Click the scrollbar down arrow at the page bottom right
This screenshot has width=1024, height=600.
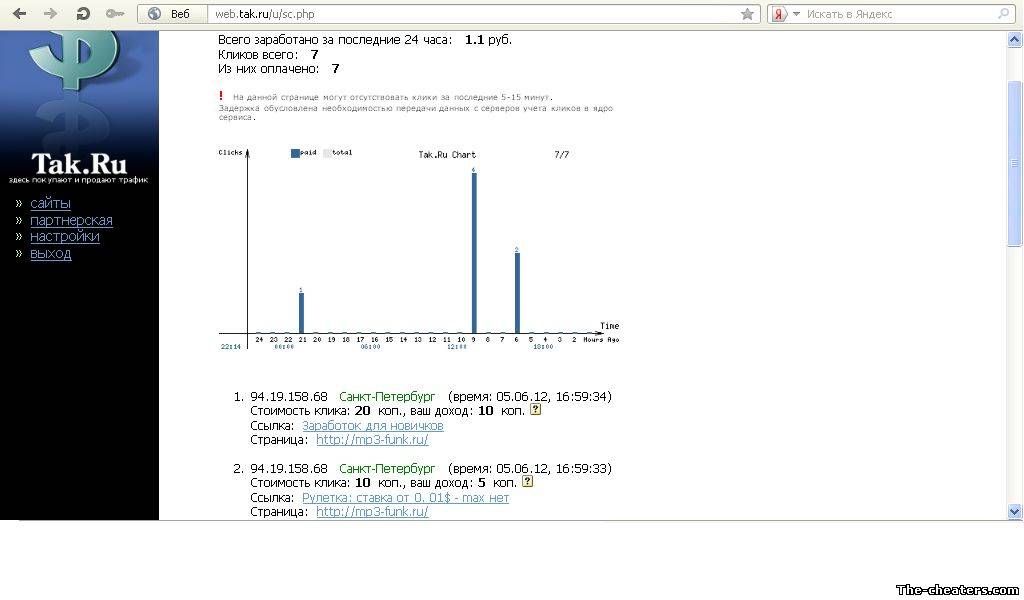point(1015,511)
